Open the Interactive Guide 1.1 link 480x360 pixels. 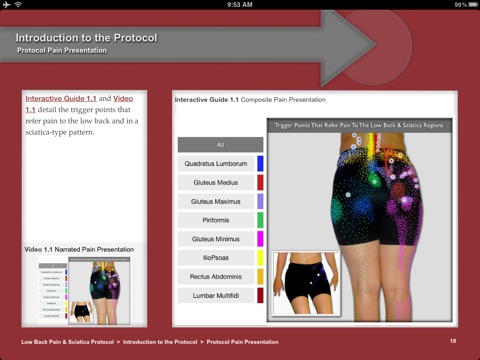pos(61,98)
